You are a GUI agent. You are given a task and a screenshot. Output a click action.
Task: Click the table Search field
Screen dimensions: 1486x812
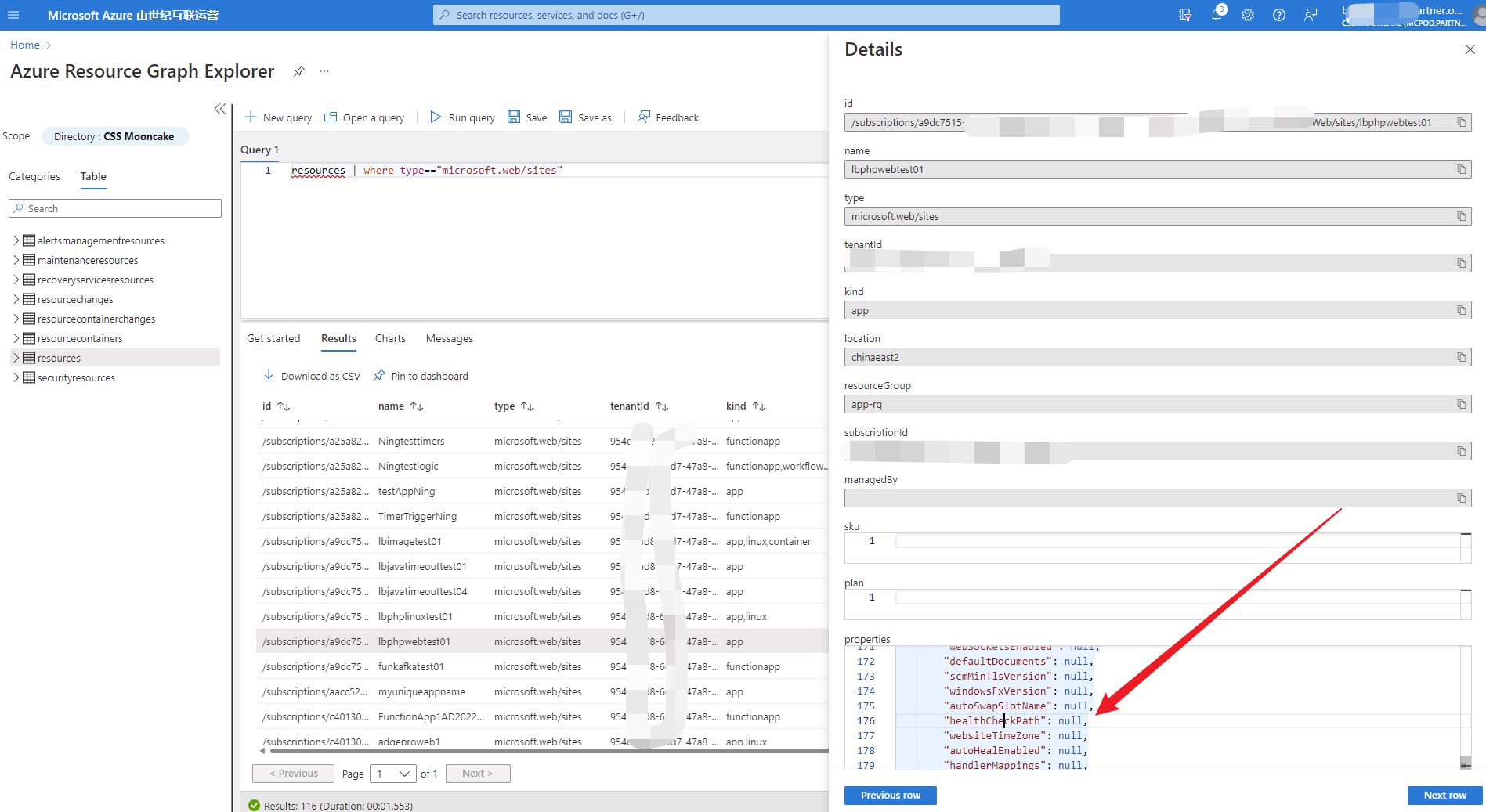click(114, 208)
